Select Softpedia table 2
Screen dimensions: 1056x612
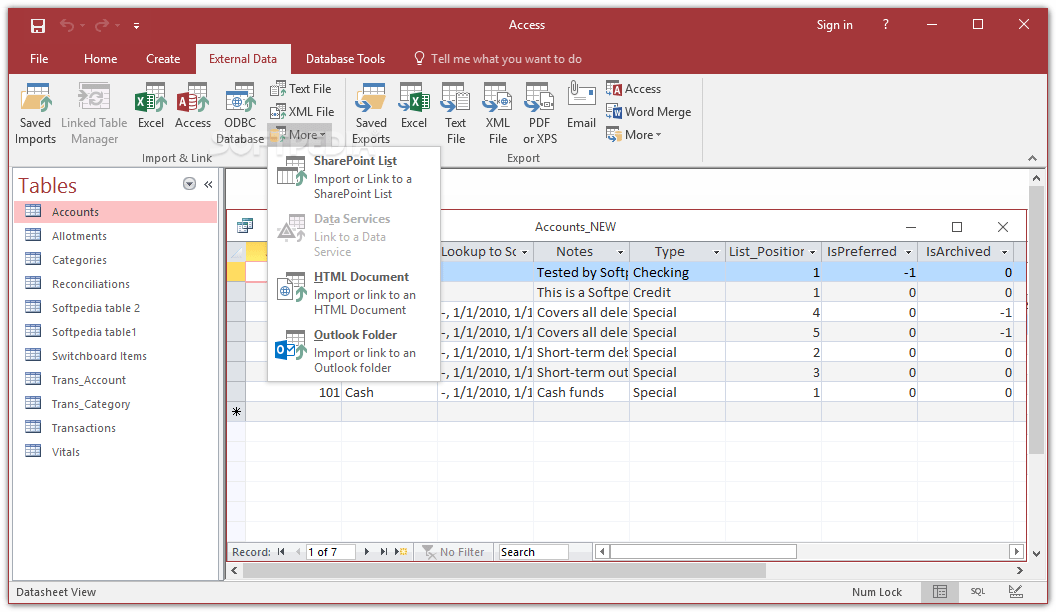coord(116,308)
